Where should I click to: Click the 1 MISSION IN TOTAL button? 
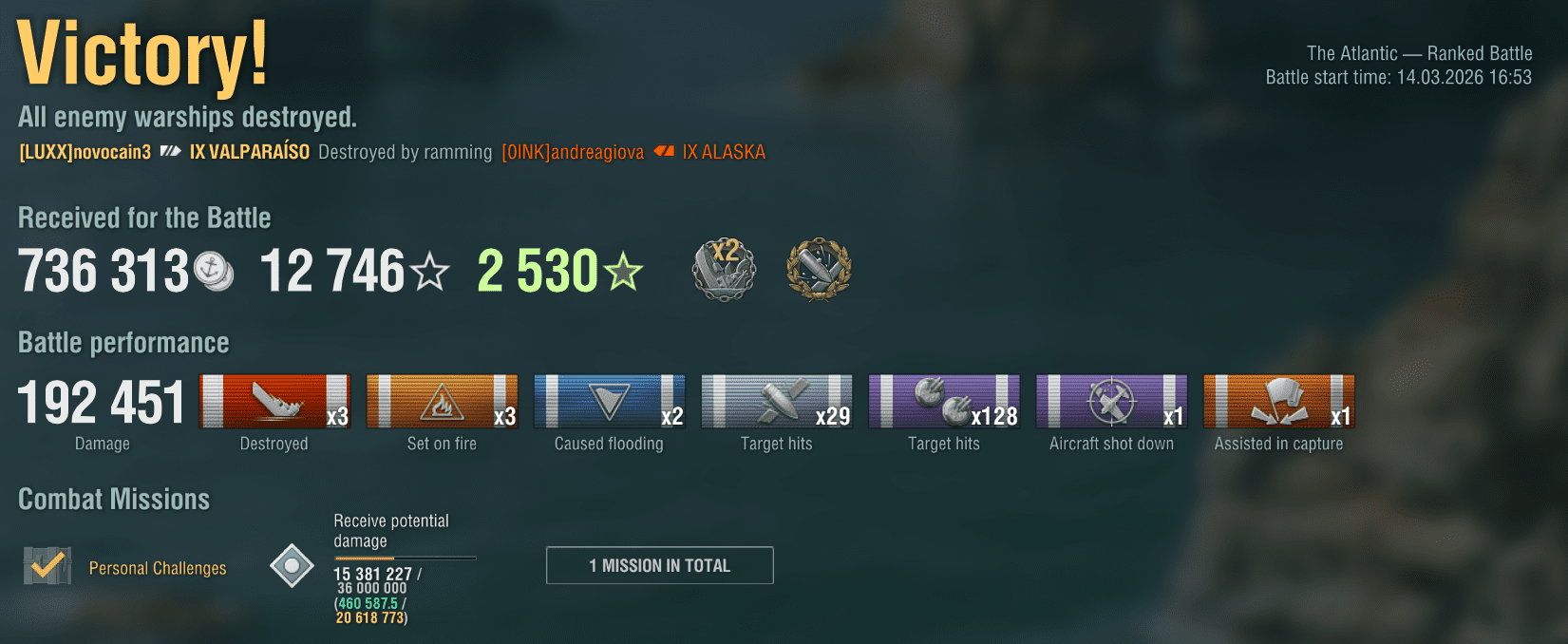(x=660, y=565)
